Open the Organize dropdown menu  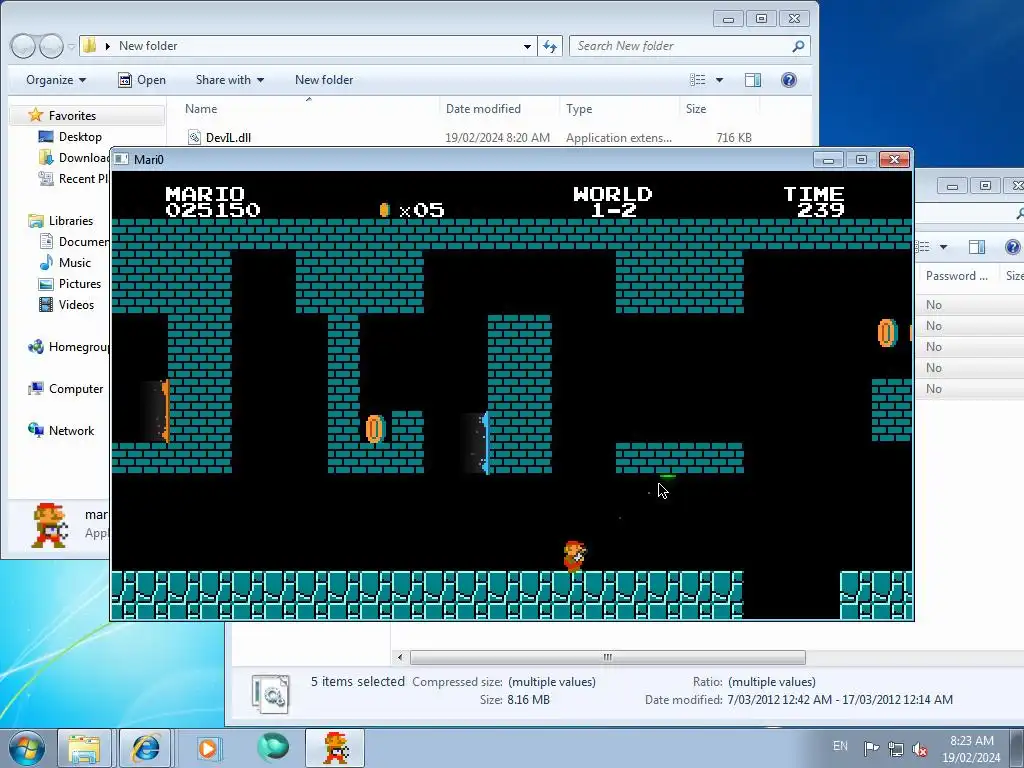[x=56, y=80]
